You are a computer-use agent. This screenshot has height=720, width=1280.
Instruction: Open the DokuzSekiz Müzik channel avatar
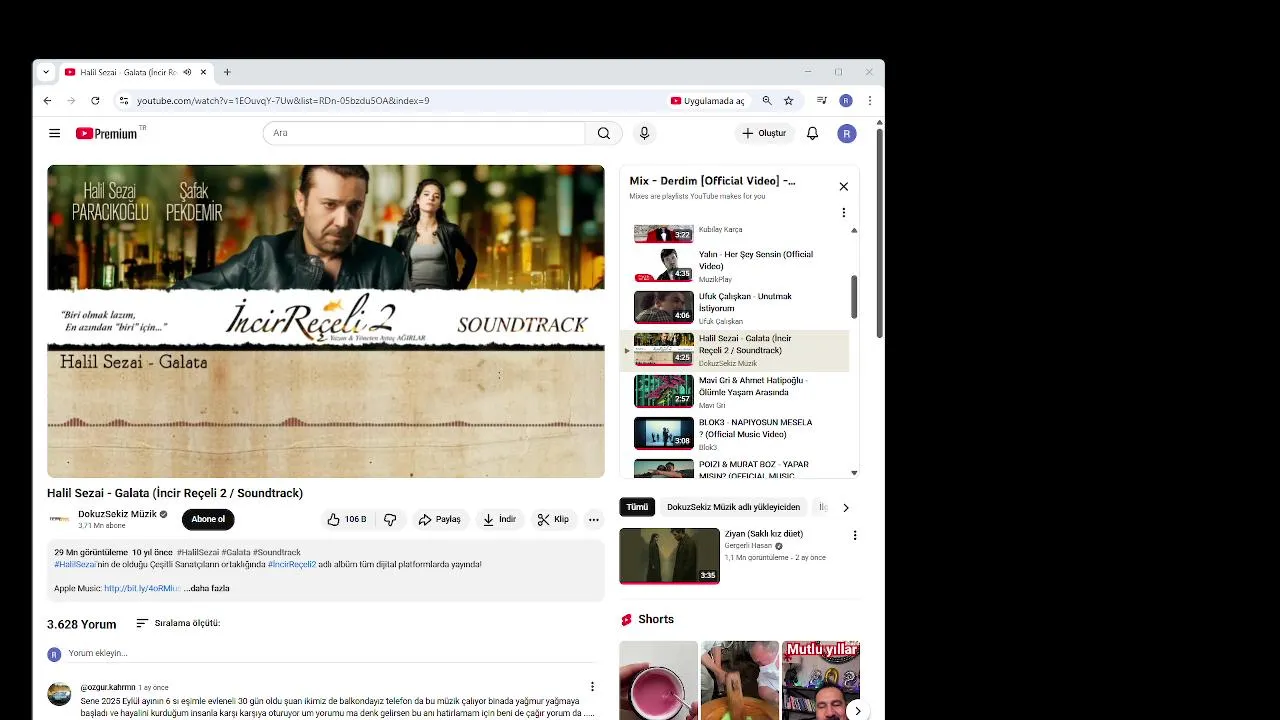click(59, 519)
